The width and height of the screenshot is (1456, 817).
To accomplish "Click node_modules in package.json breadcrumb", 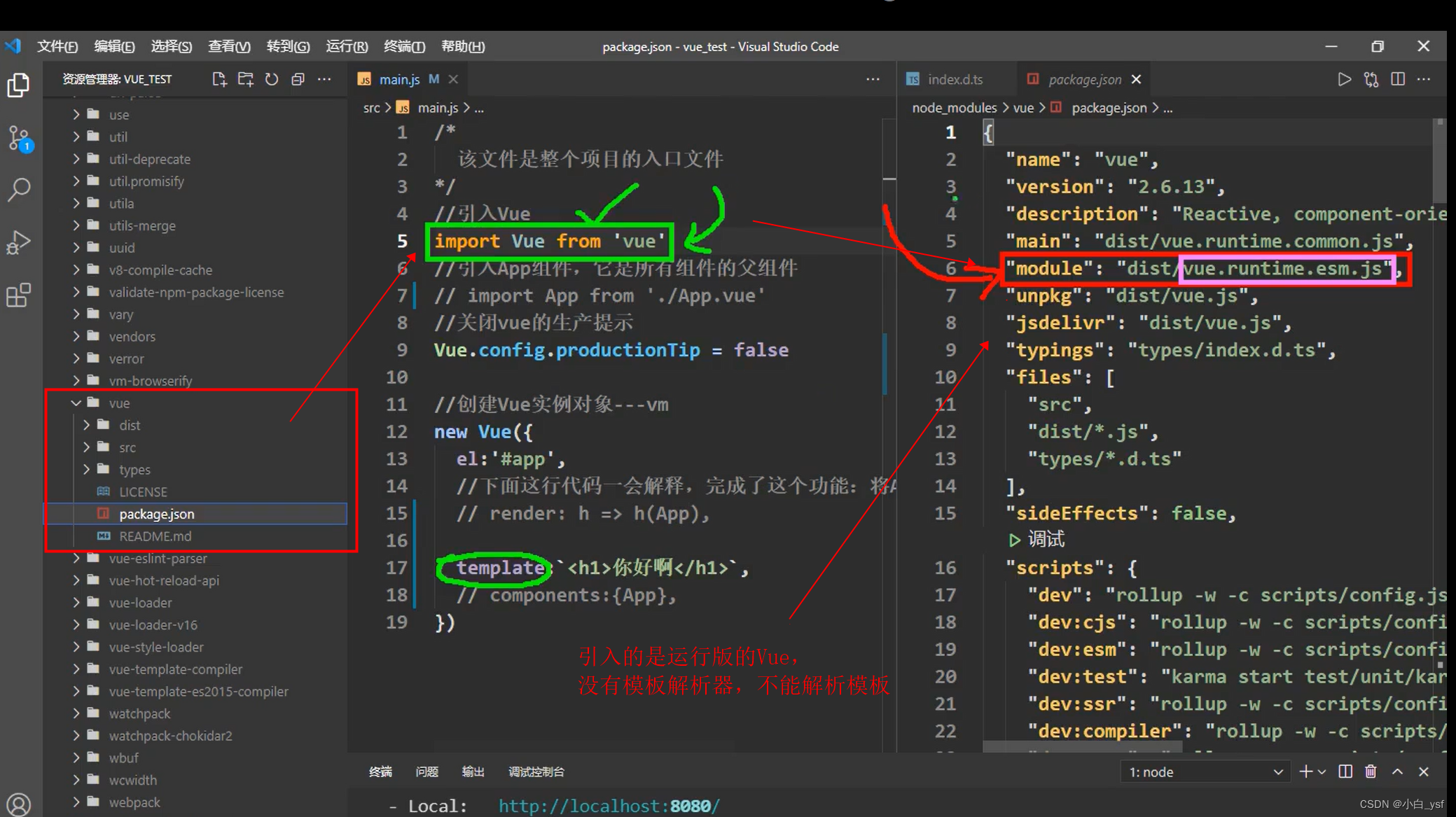I will coord(954,108).
